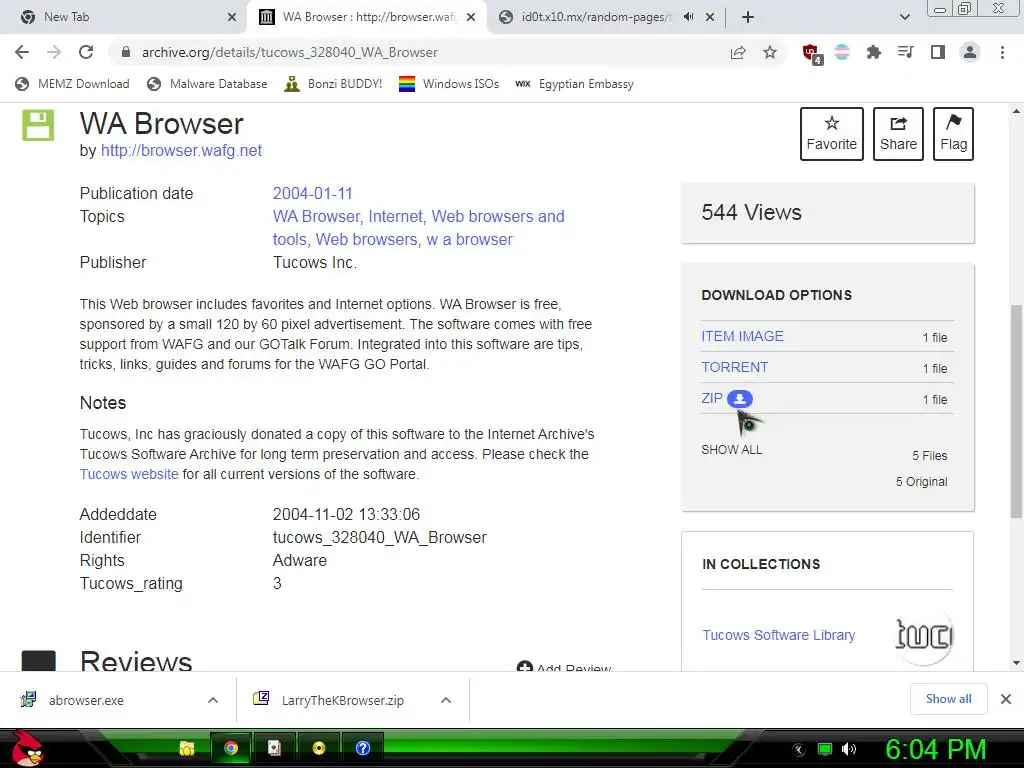Open the Extensions puzzle piece menu
Image resolution: width=1024 pixels, height=768 pixels.
tap(873, 52)
